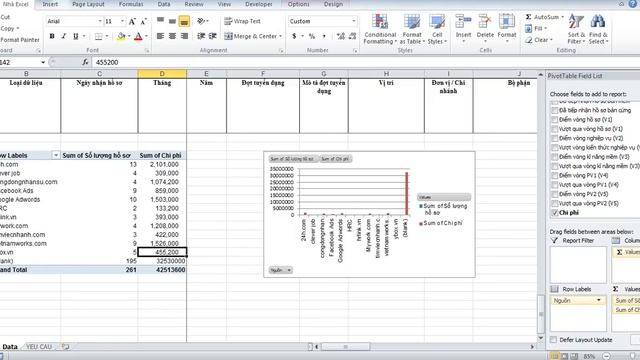Viewport: 640px width, 360px height.
Task: Open the Name Box dropdown arrow
Action: [x=43, y=62]
